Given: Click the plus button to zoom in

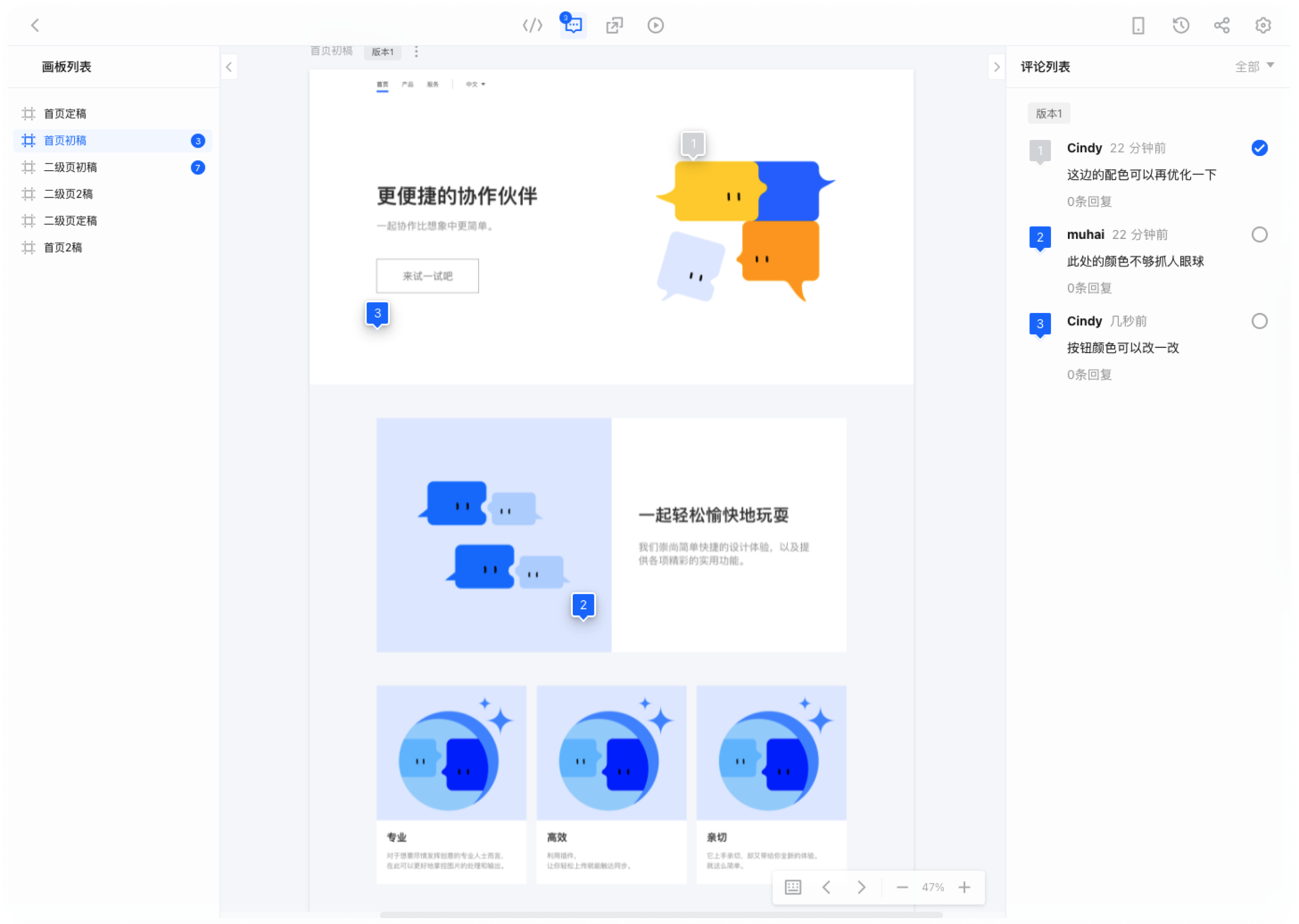Looking at the screenshot, I should pyautogui.click(x=964, y=887).
